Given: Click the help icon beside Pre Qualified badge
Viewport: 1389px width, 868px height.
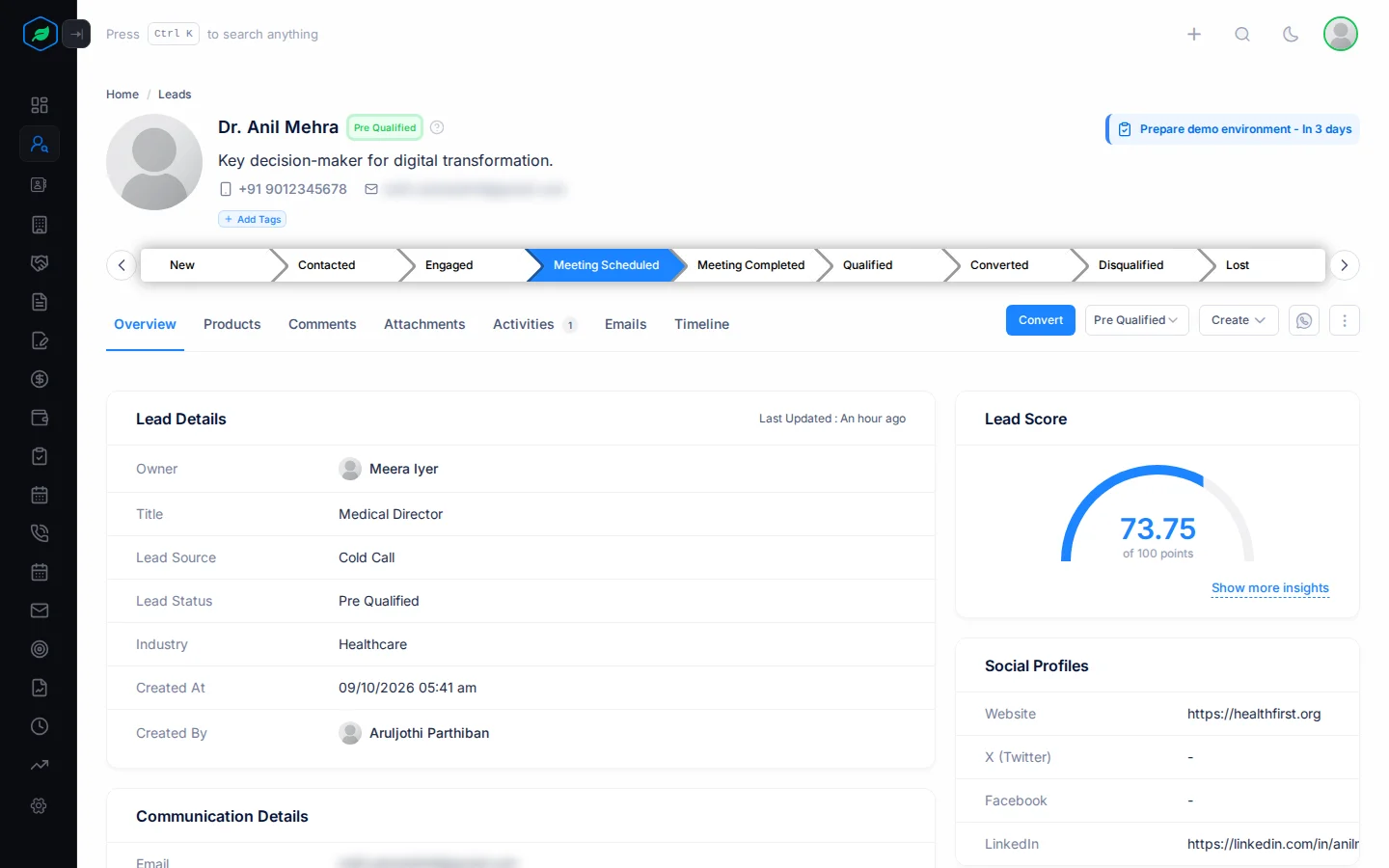Looking at the screenshot, I should tap(437, 127).
